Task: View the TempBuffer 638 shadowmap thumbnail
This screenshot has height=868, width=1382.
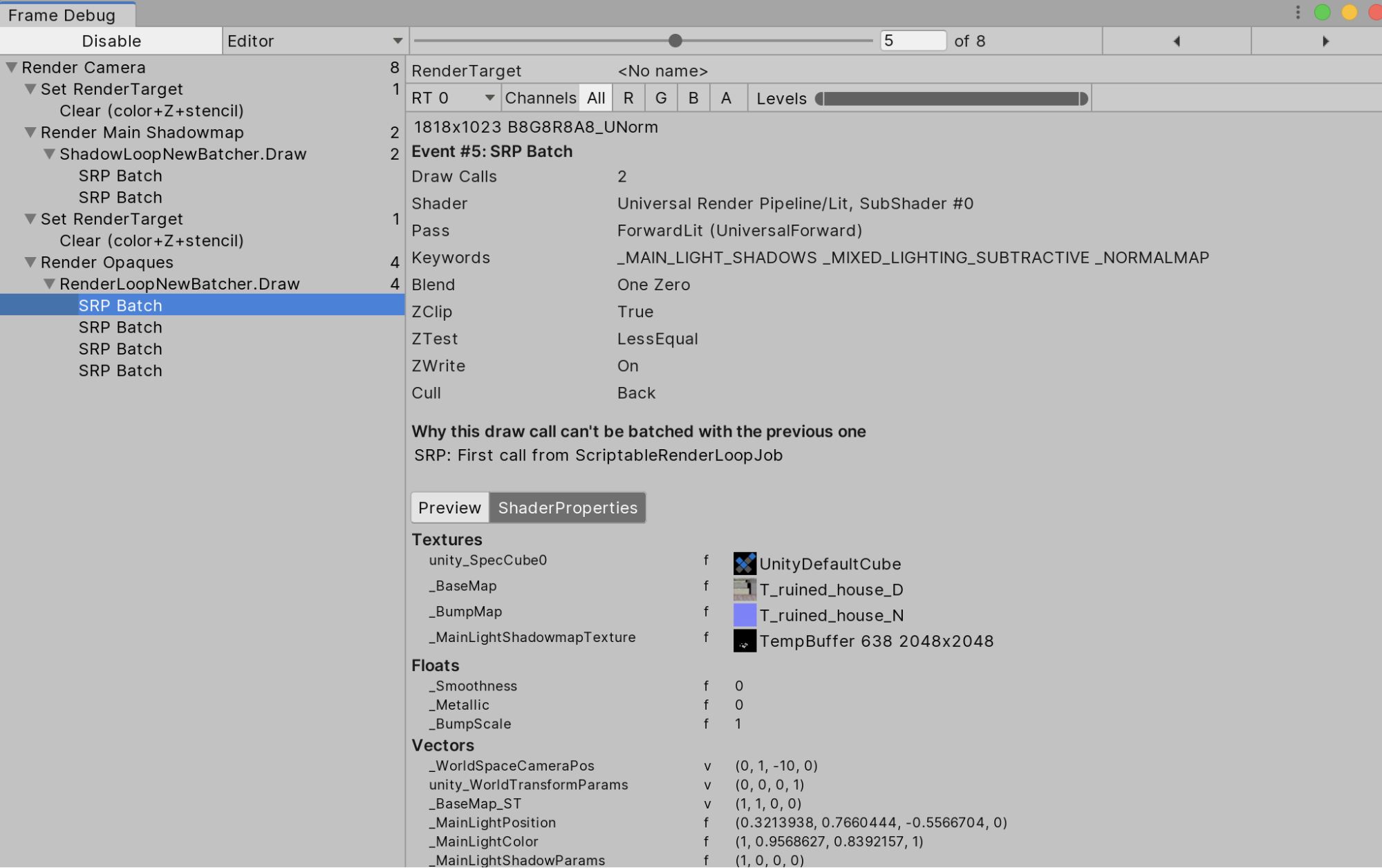Action: (745, 641)
